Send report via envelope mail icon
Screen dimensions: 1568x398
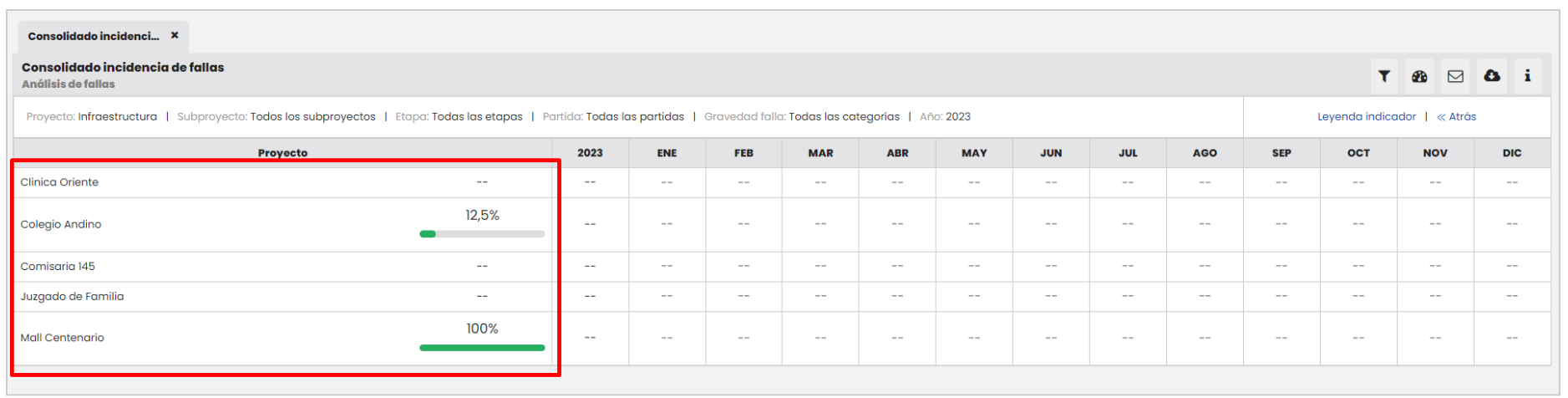click(1455, 76)
